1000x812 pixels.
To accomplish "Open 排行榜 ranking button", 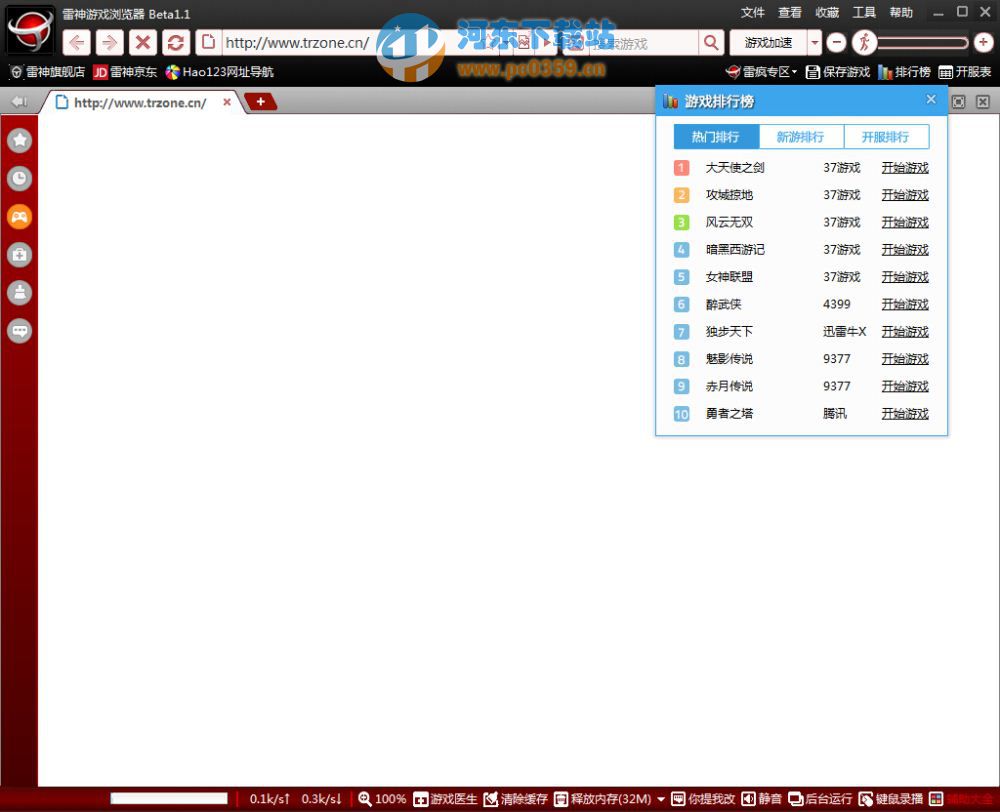I will click(x=904, y=72).
